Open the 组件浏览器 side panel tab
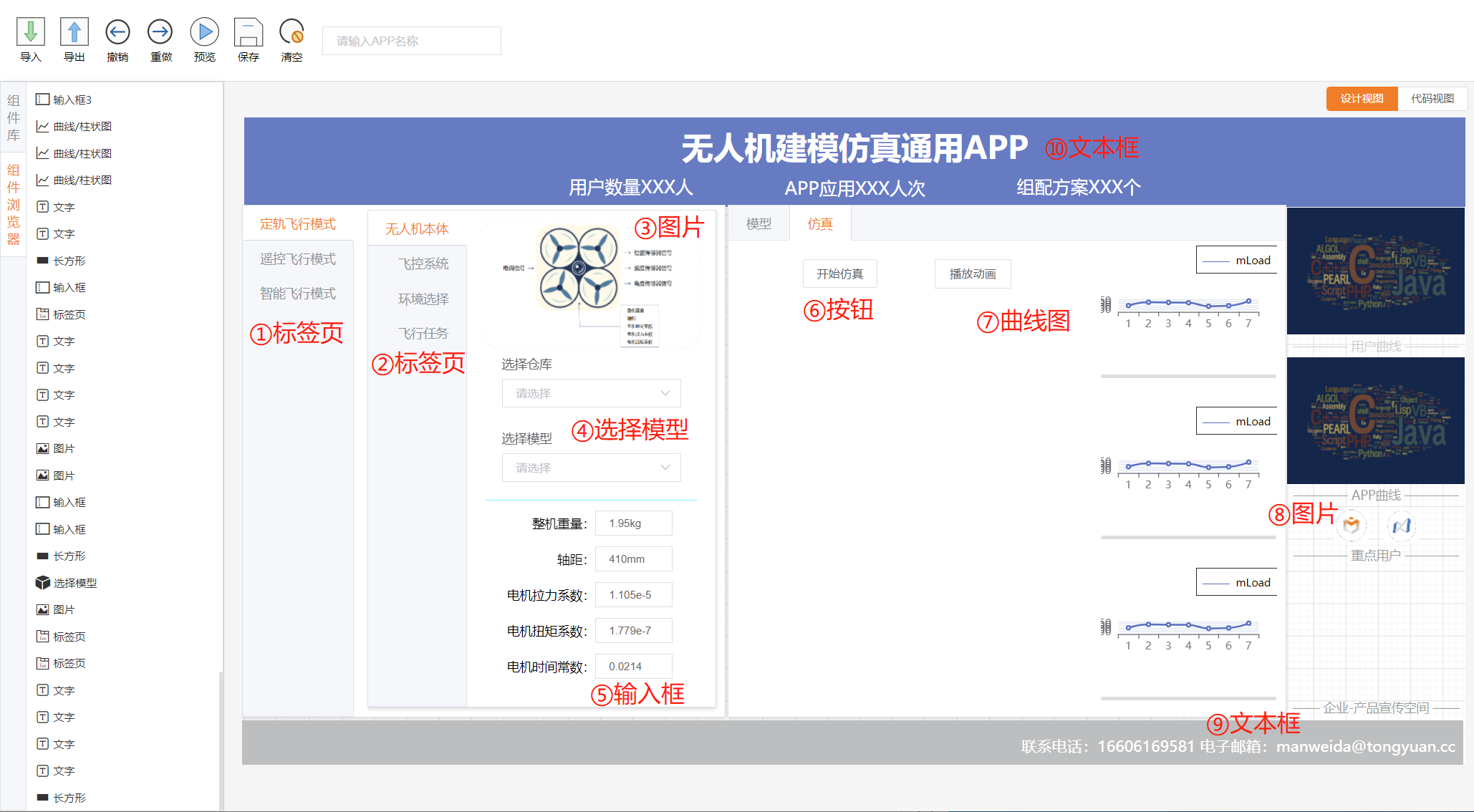 tap(14, 205)
